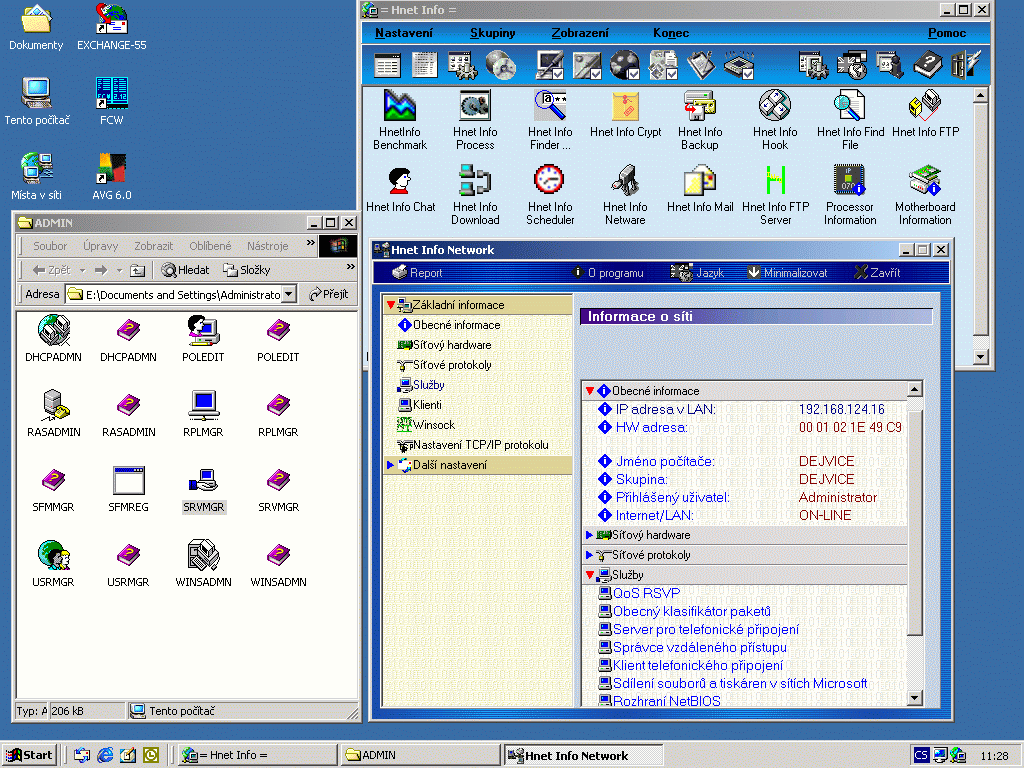Open the Zobrazení menu

(580, 33)
